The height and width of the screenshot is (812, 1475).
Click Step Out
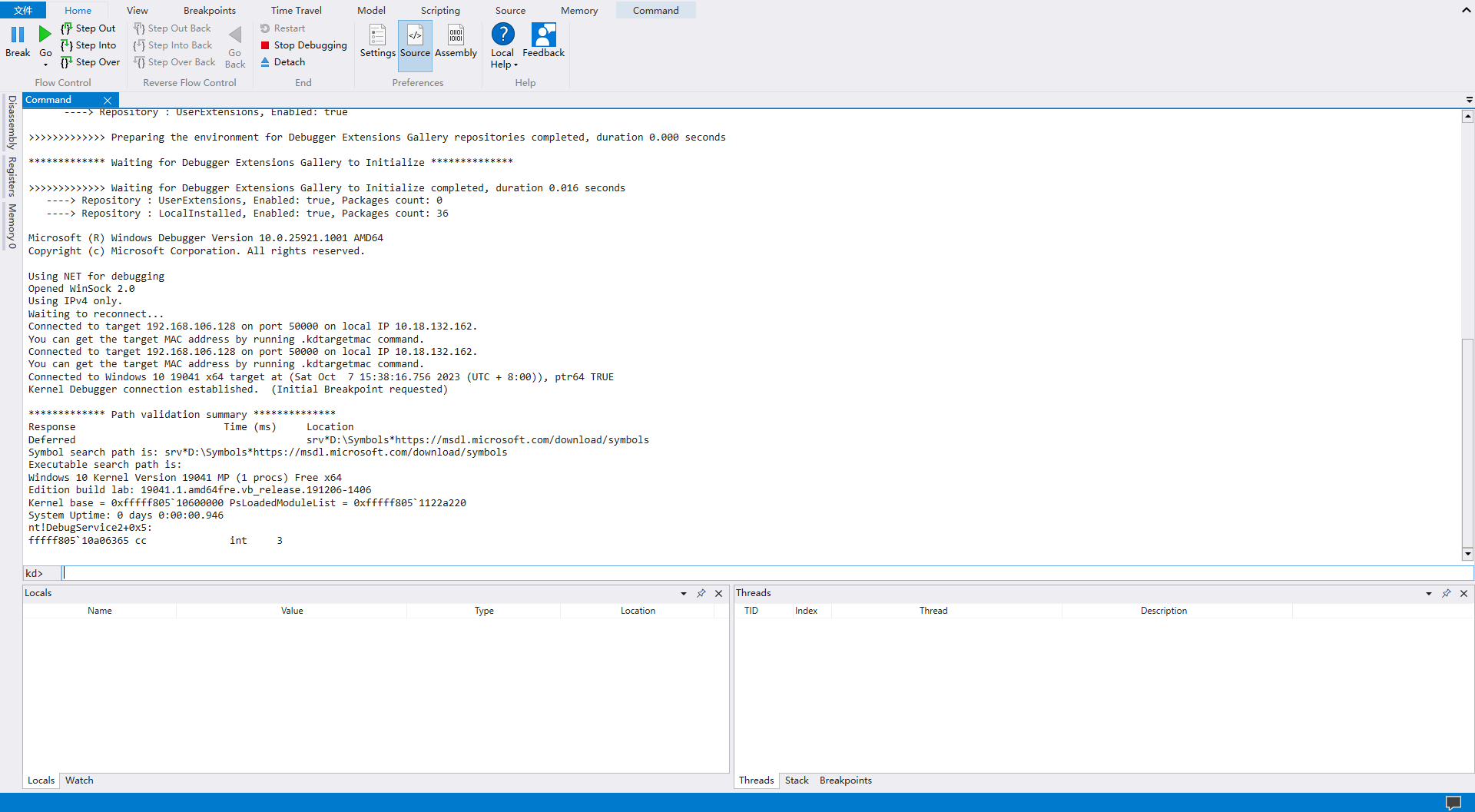(x=88, y=28)
